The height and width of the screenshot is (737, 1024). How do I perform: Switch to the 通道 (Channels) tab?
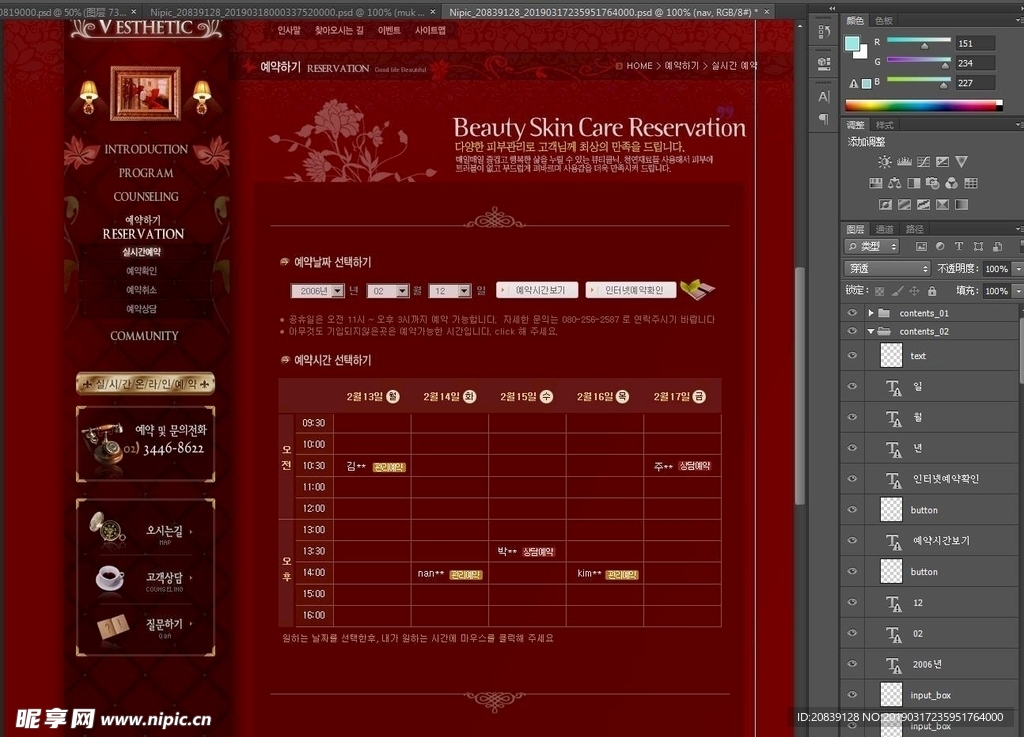(x=884, y=229)
